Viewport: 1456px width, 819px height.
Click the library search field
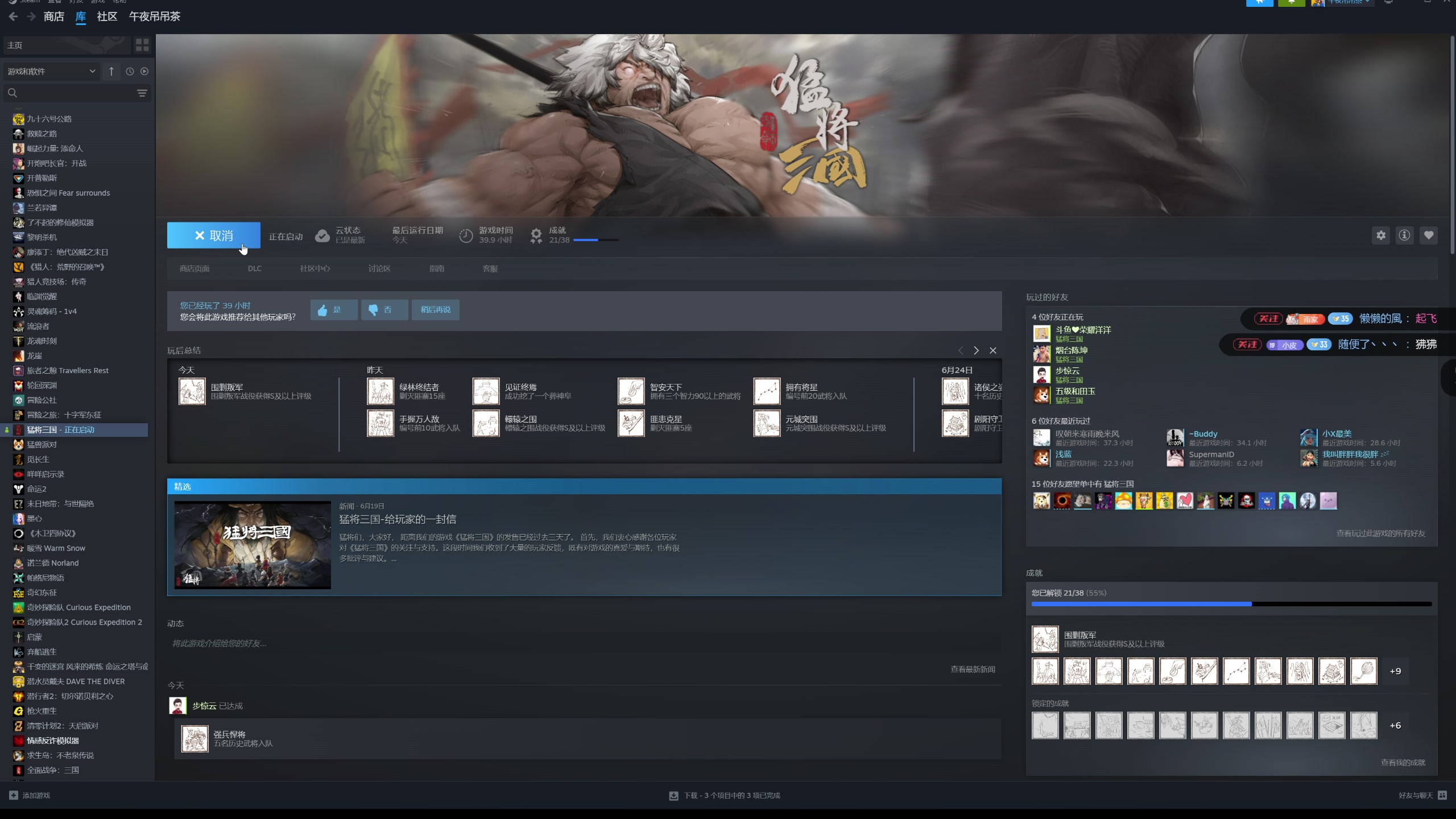[69, 93]
